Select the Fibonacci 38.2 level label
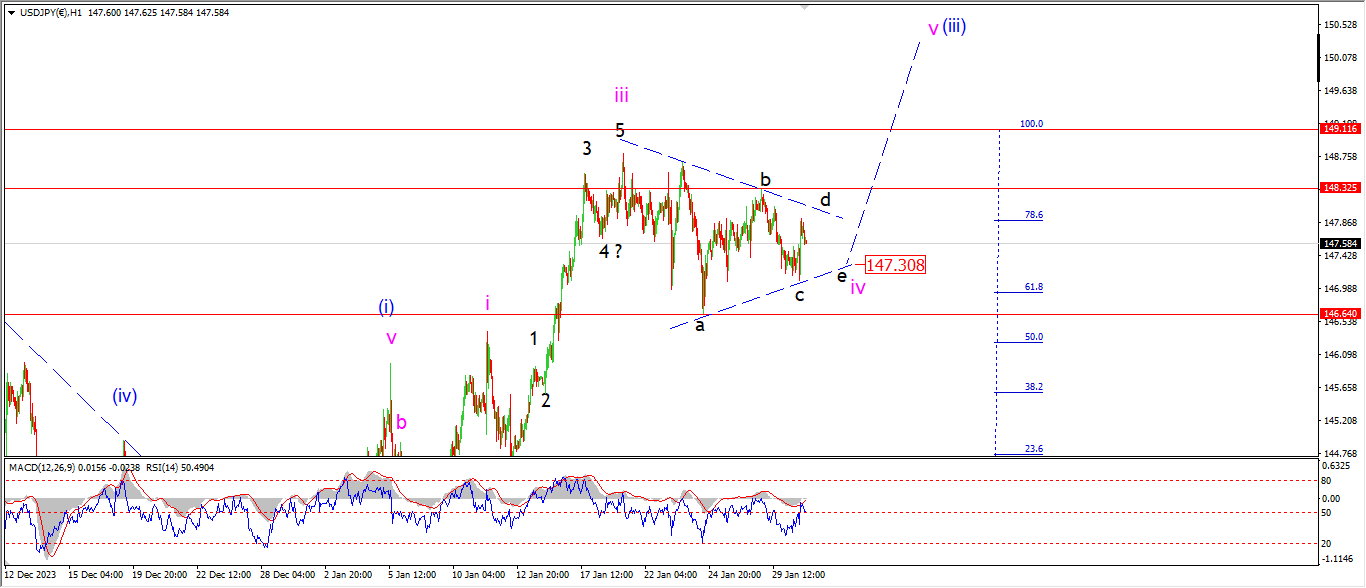 (x=1033, y=387)
